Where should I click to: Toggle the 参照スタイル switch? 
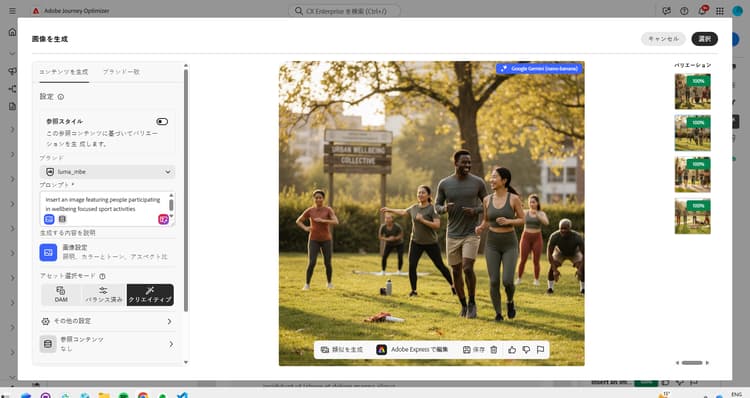tap(162, 122)
